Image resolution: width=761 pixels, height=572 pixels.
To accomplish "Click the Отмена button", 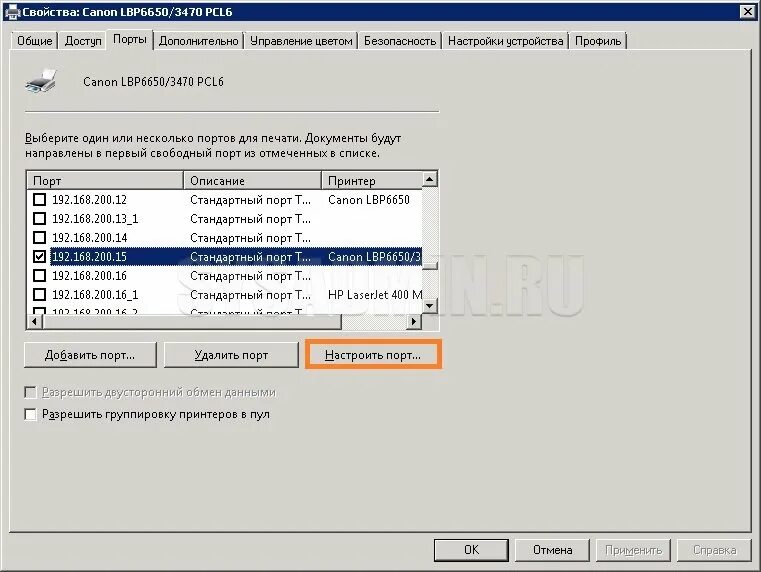I will click(552, 550).
